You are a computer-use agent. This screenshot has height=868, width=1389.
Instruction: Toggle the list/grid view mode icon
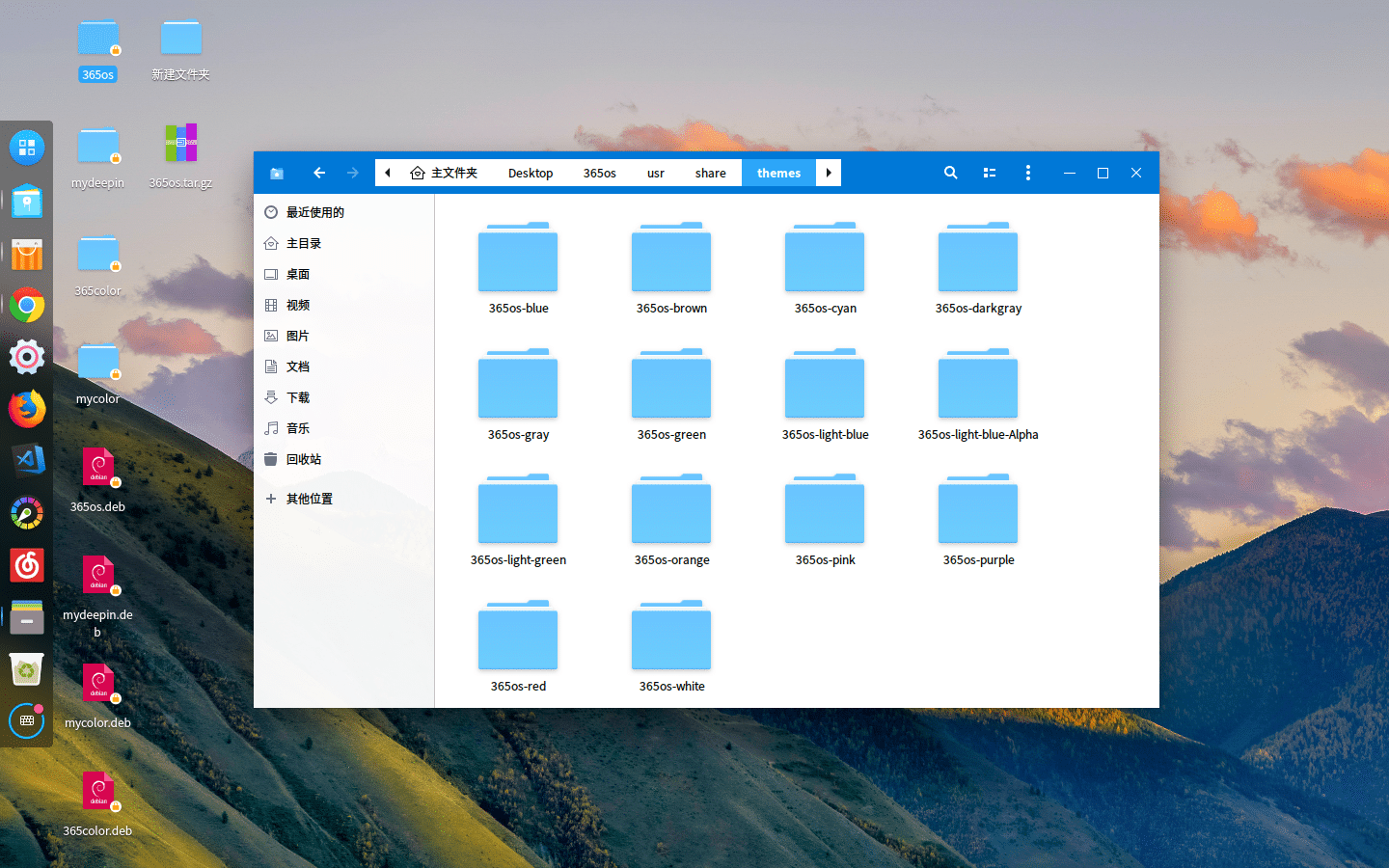point(989,173)
